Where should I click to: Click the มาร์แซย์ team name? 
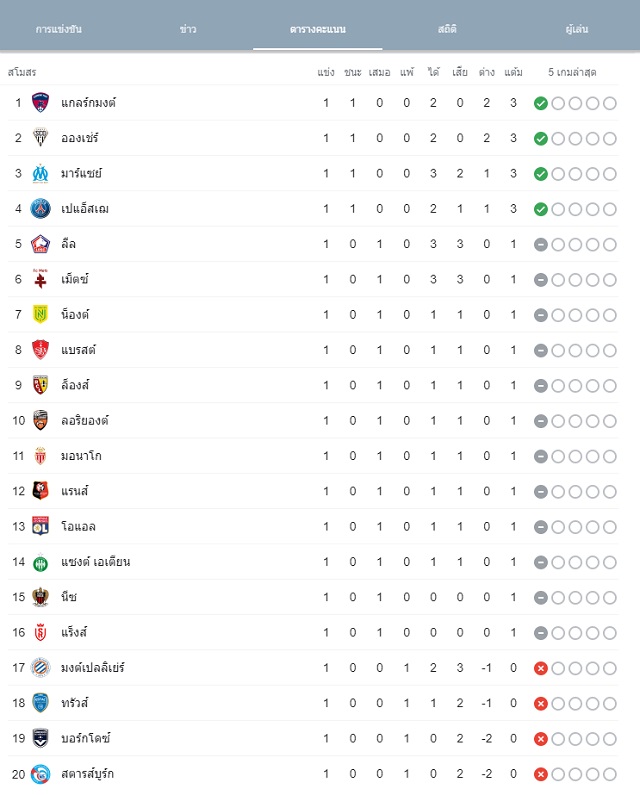pos(81,173)
